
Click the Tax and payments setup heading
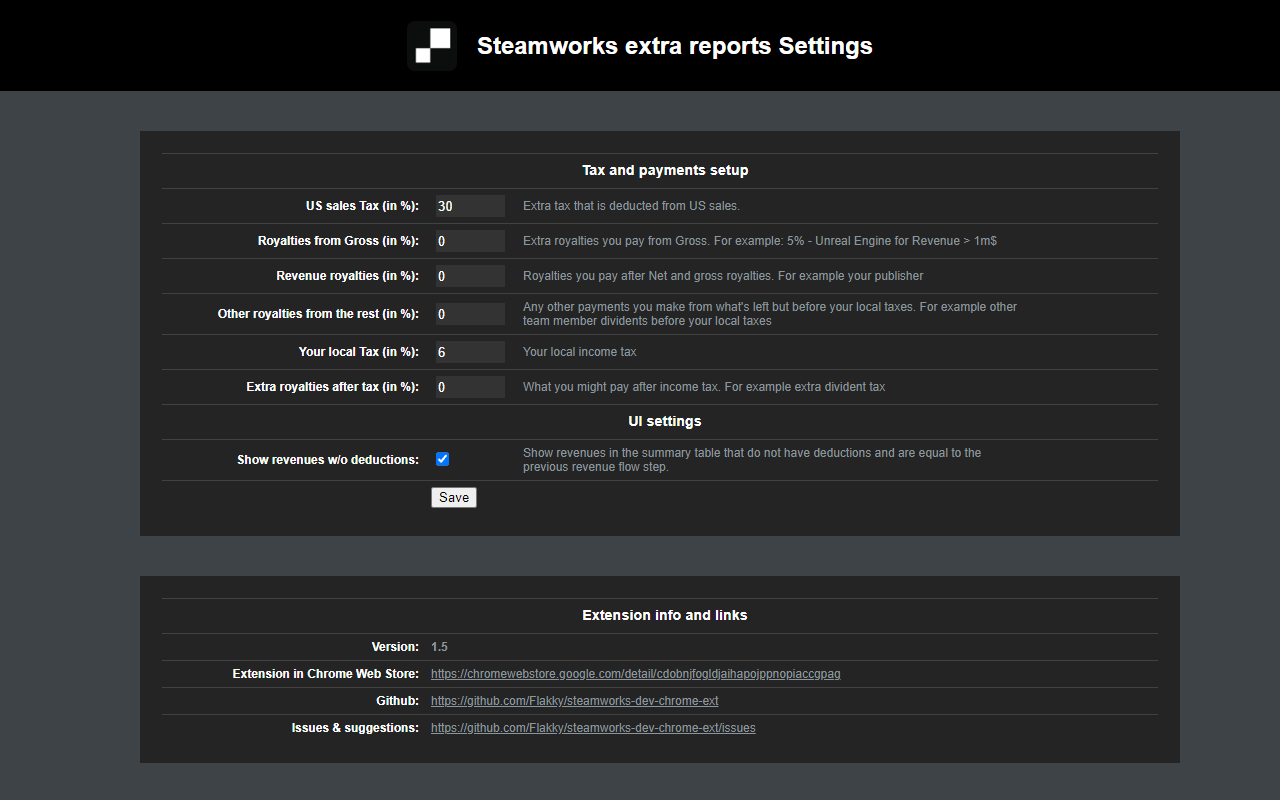(x=665, y=170)
